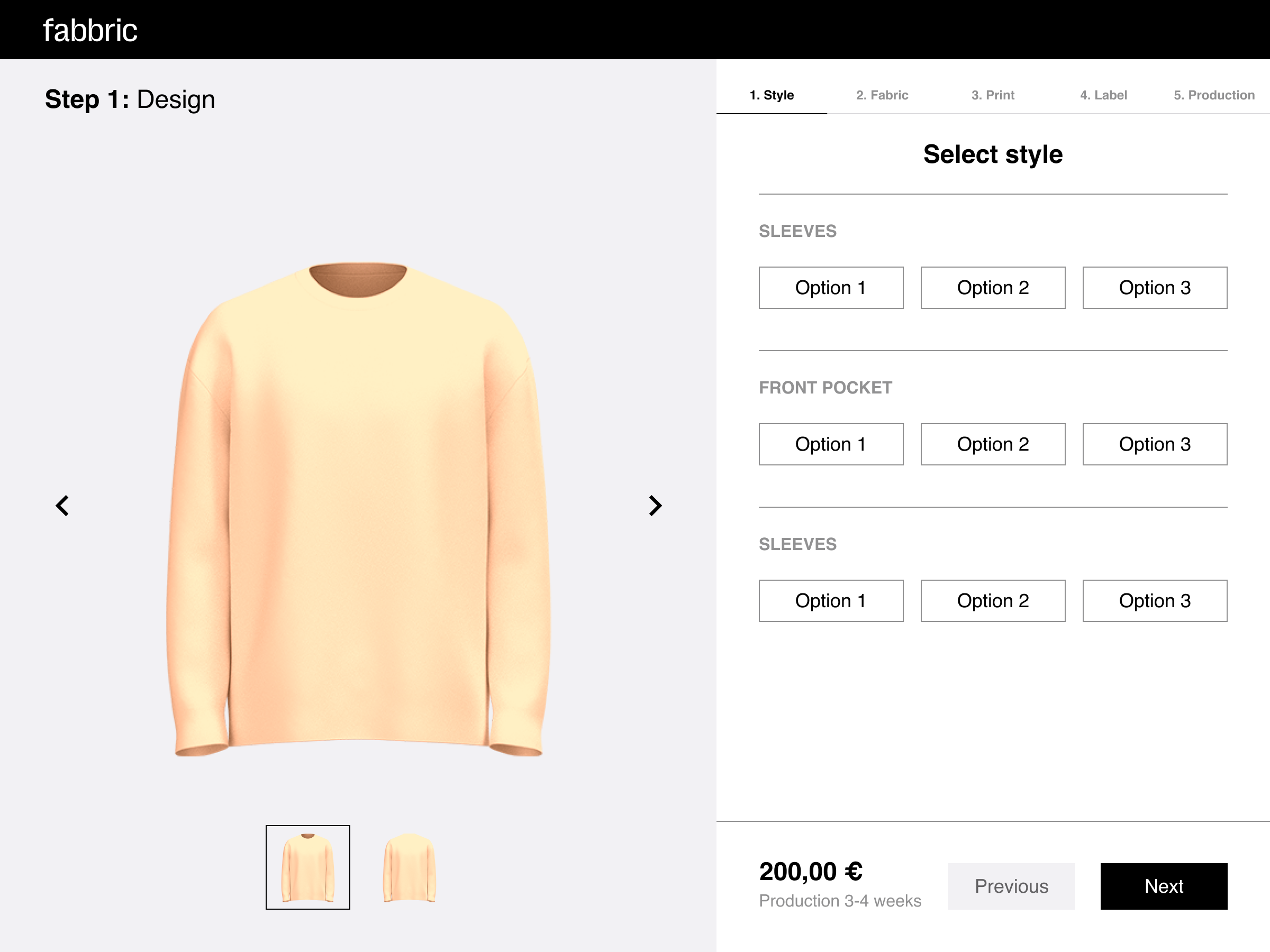The height and width of the screenshot is (952, 1270).
Task: Click the right arrow to view next image
Action: 655,506
